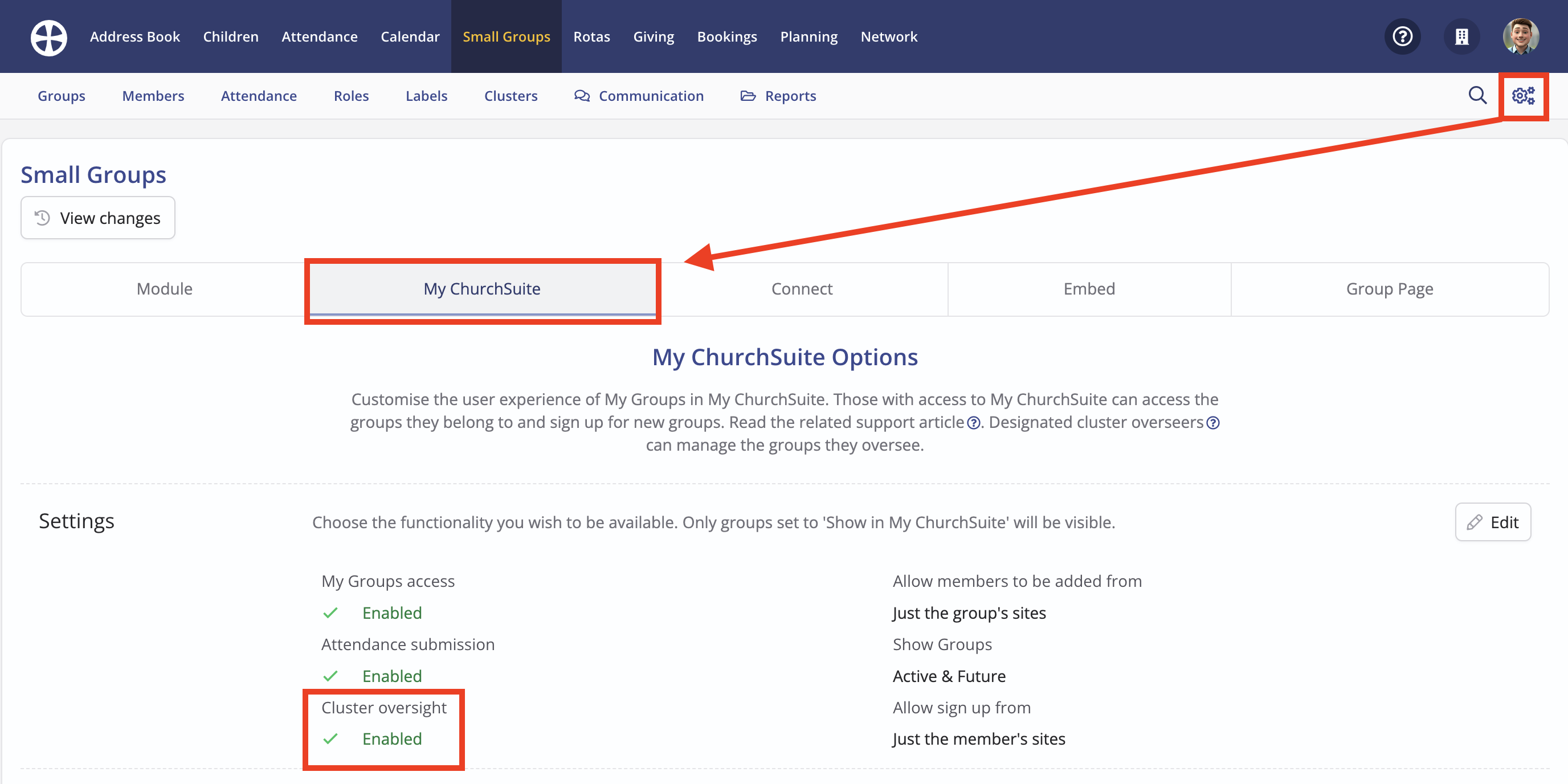Open the user profile avatar
Screen dimensions: 1568x784
click(x=1521, y=36)
